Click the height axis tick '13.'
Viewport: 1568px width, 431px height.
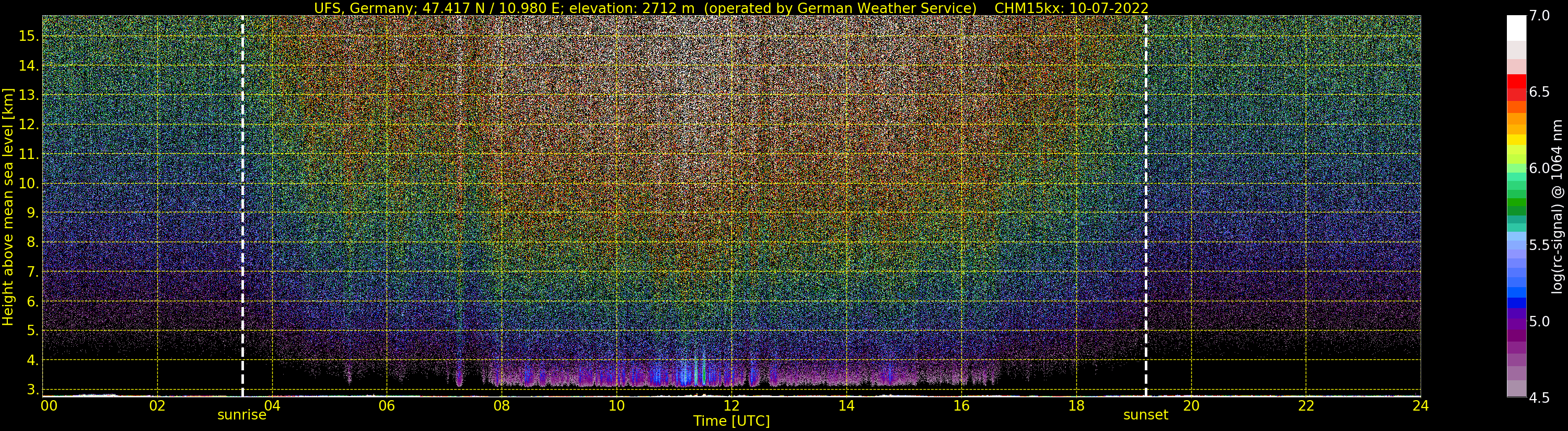click(29, 95)
